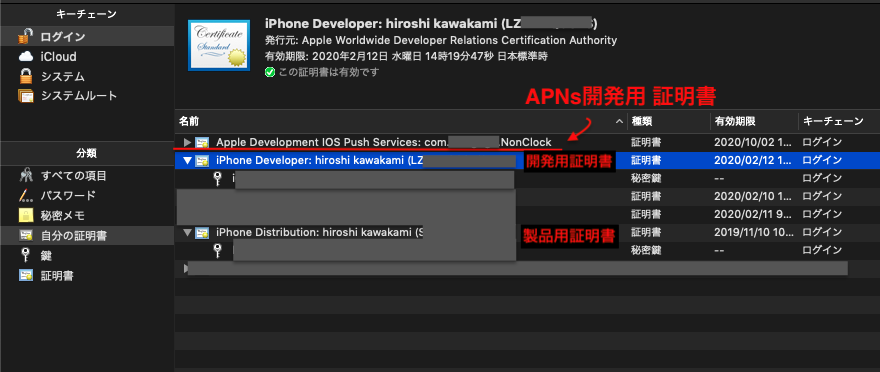Screen dimensions: 880x372
Task: Click the ログイン padlock icon
Action: (x=26, y=36)
